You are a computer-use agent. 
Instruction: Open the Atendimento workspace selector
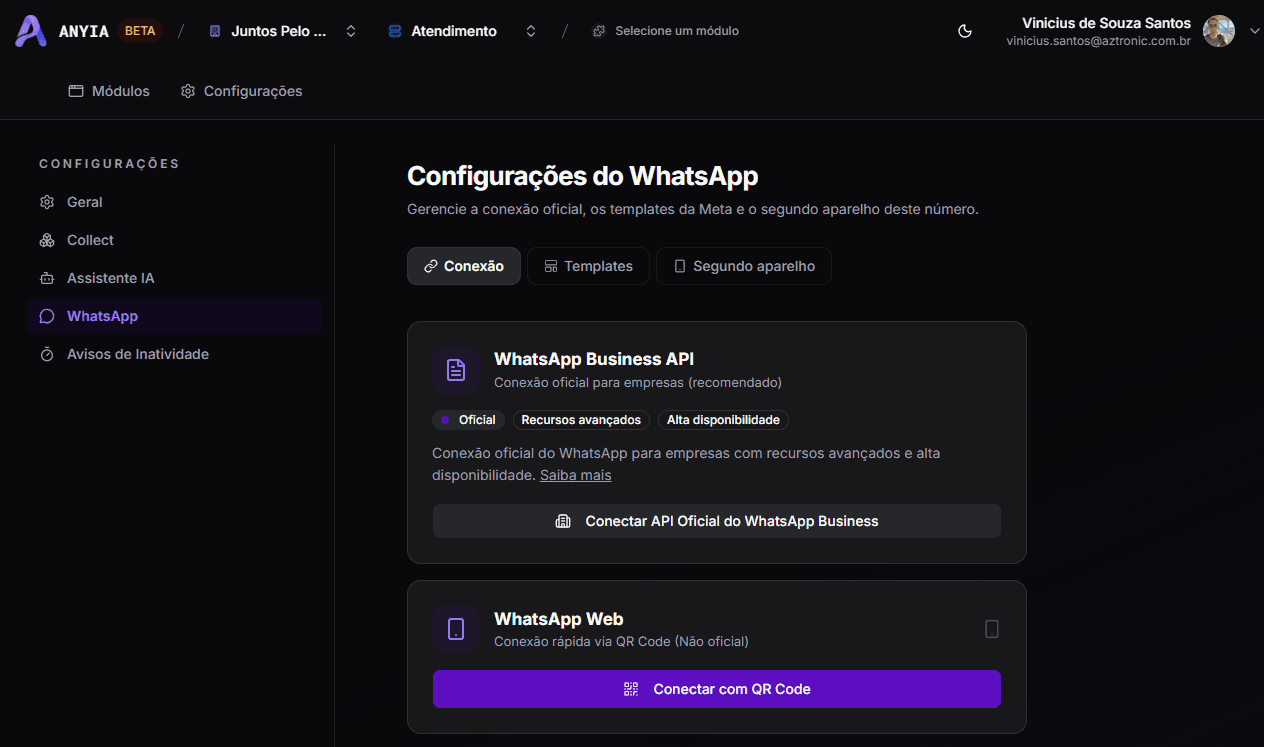(x=462, y=31)
